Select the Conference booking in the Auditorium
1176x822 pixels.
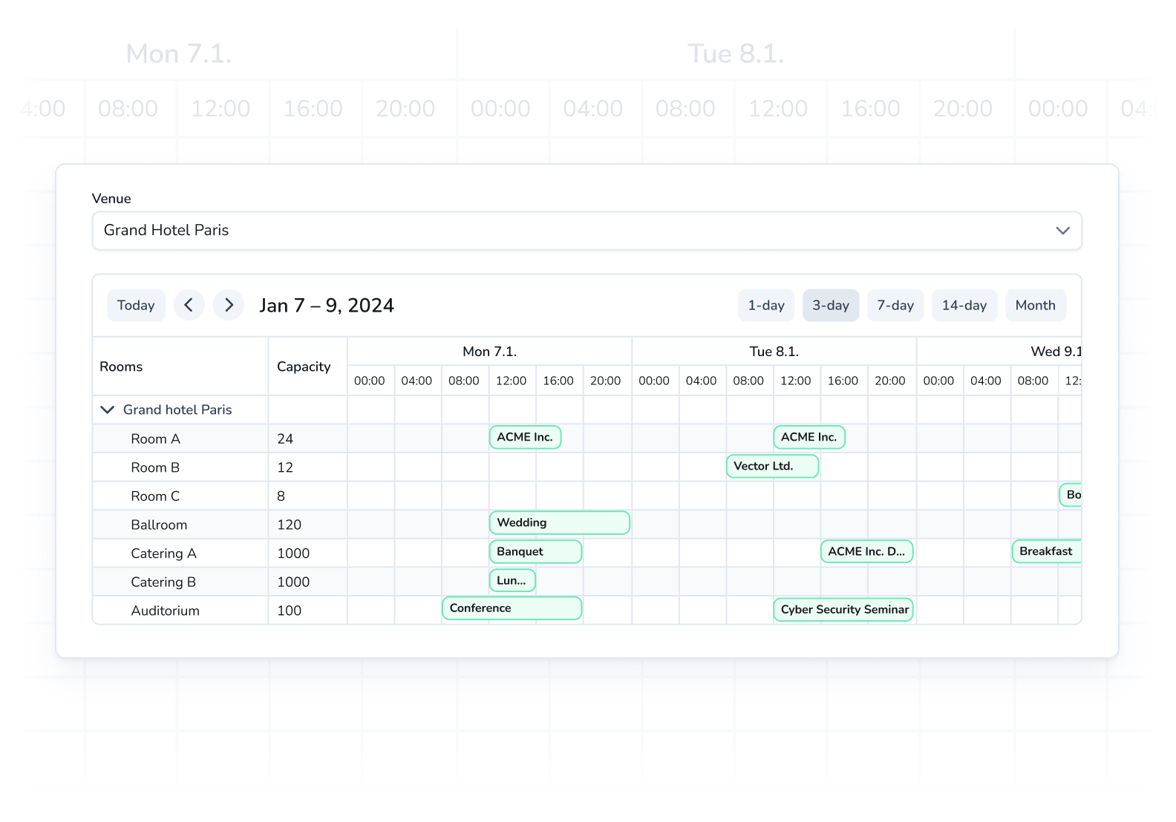click(x=512, y=608)
